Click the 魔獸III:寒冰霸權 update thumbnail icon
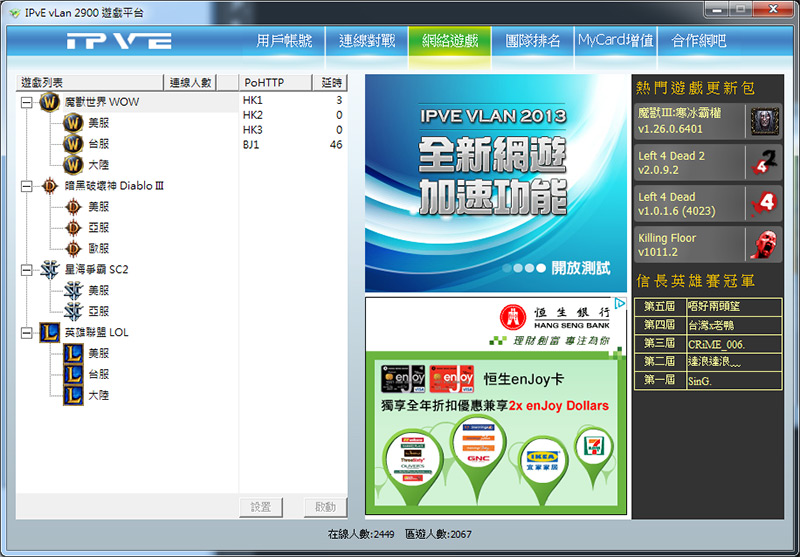This screenshot has width=800, height=557. [x=764, y=121]
